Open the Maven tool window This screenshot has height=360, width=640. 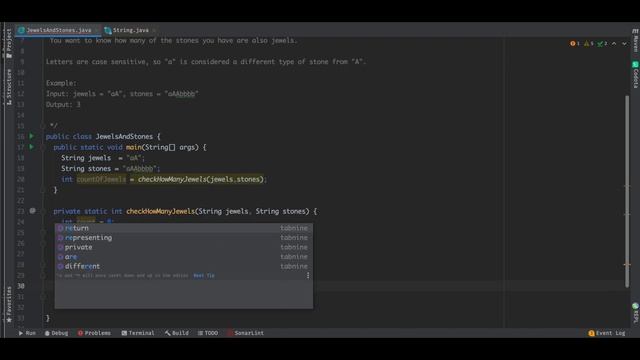(x=635, y=41)
